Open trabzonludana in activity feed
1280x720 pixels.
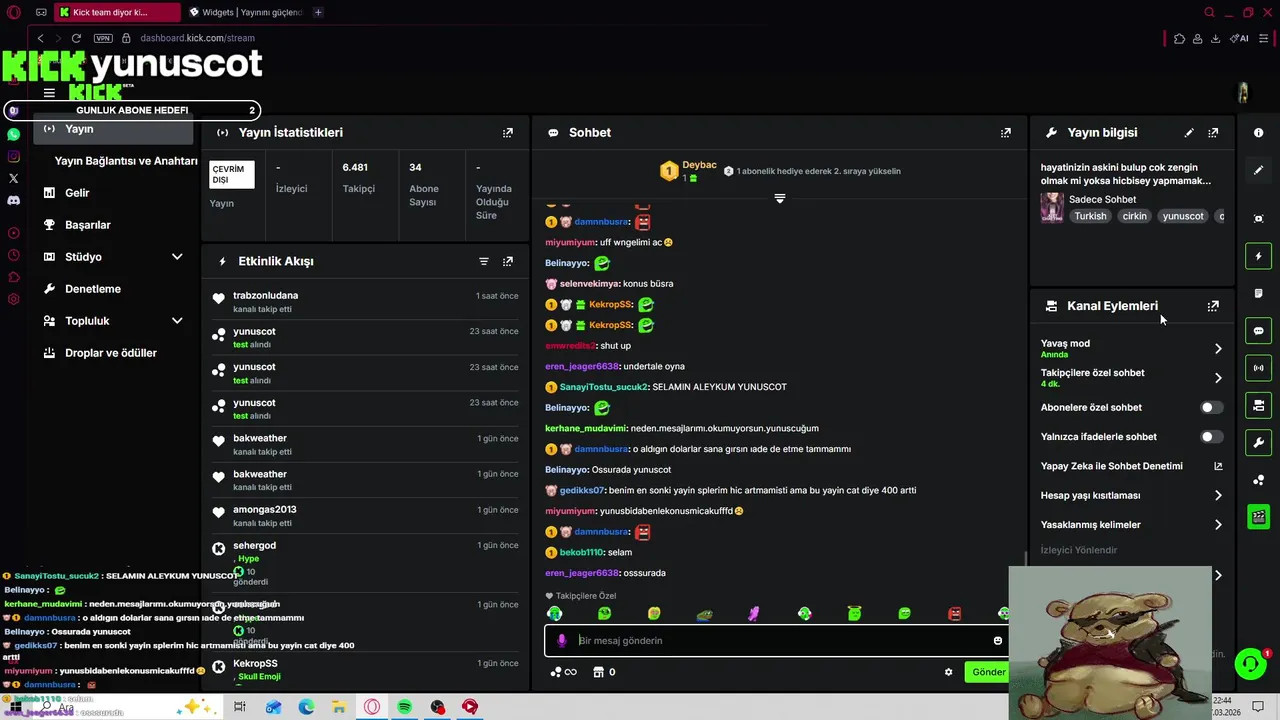266,296
